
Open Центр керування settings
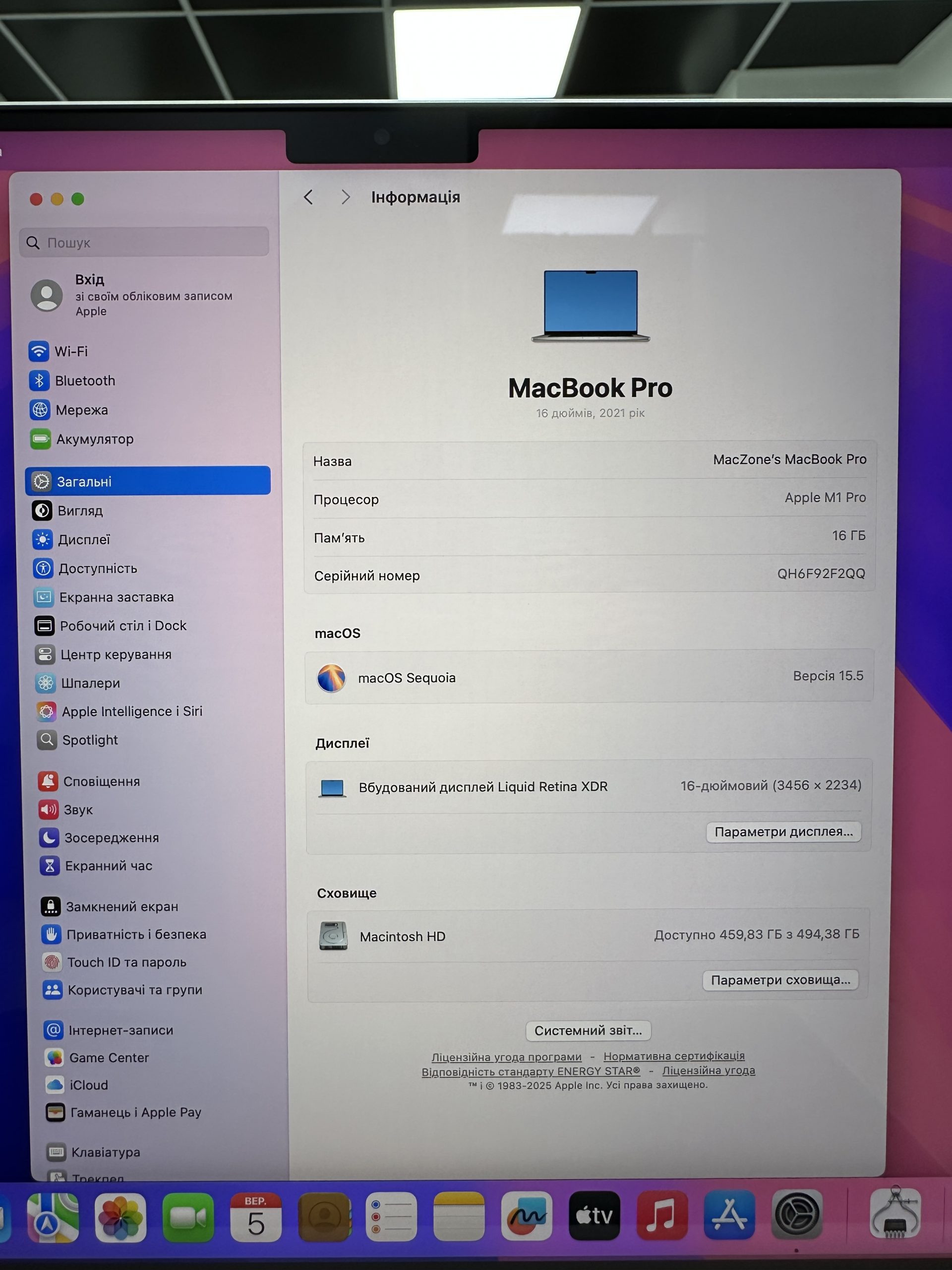(x=150, y=654)
